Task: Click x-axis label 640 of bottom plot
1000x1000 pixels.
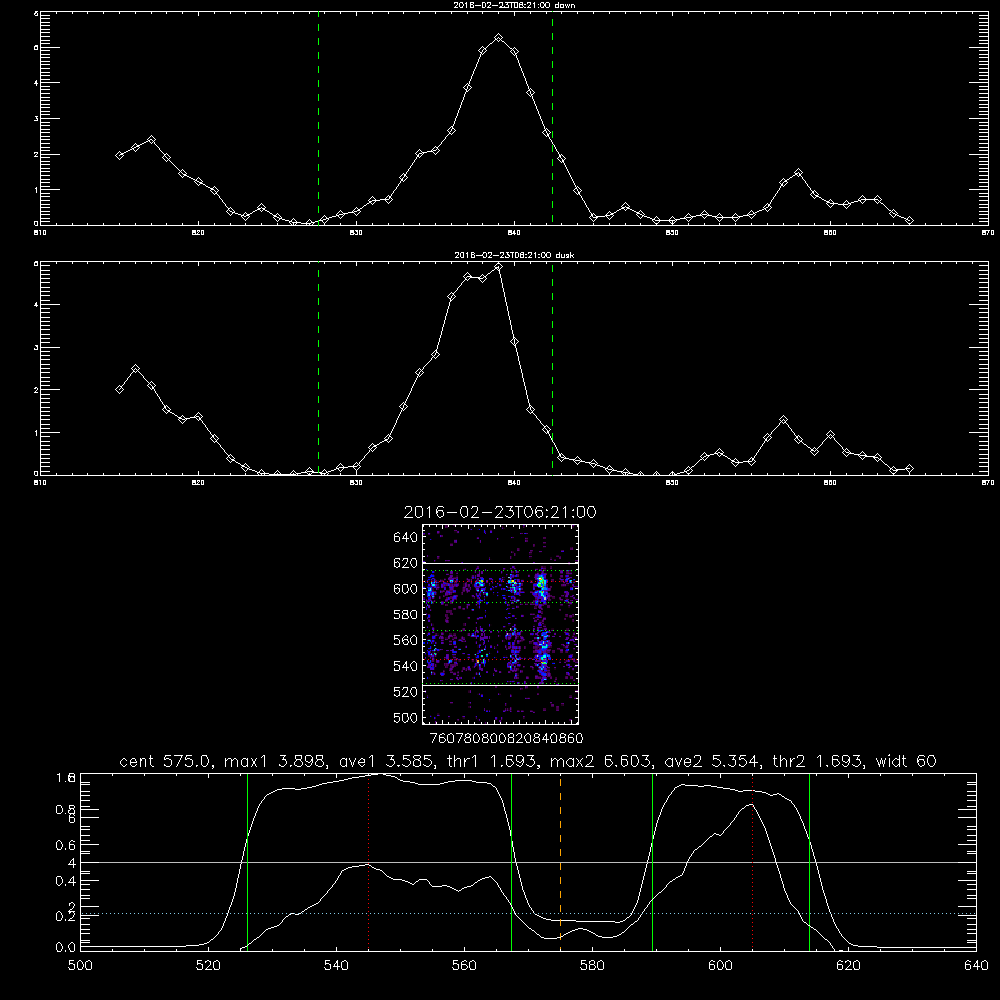Action: 976,966
